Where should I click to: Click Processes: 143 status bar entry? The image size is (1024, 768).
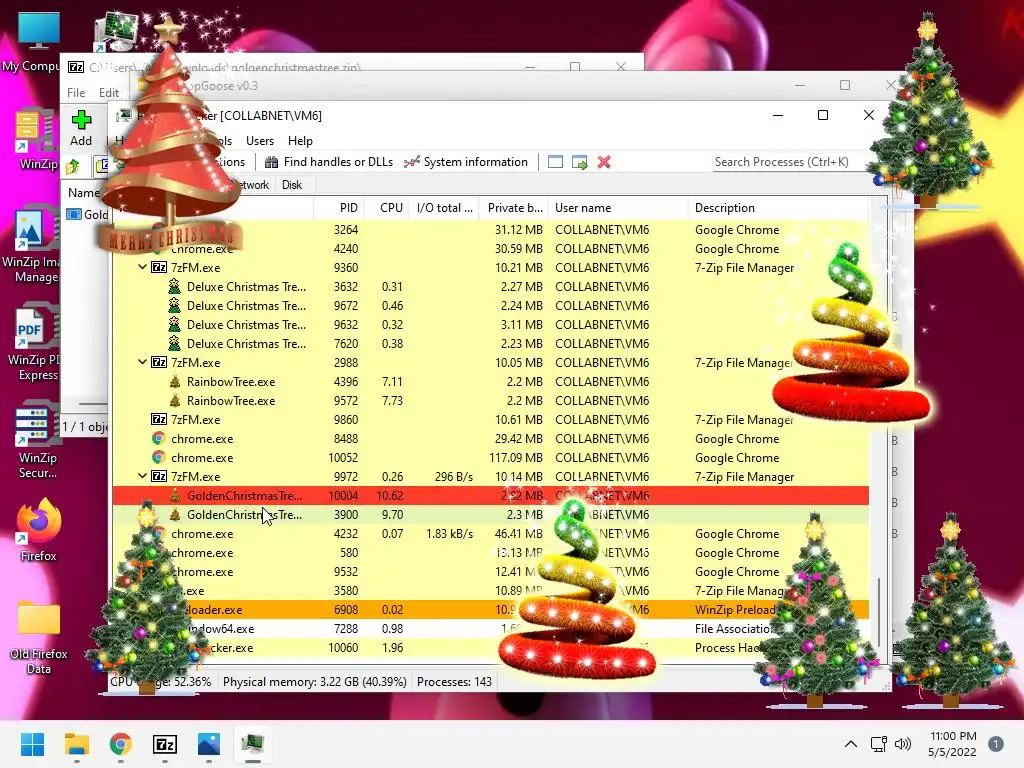[x=455, y=682]
